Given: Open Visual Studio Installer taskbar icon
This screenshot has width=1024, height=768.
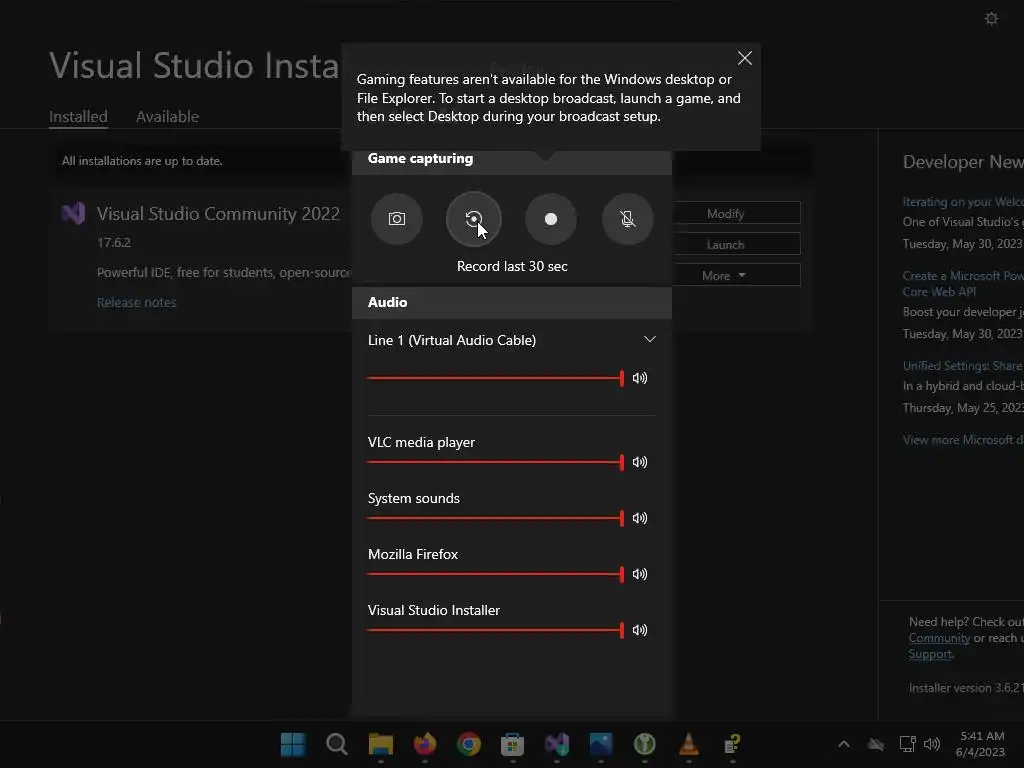Looking at the screenshot, I should 557,744.
